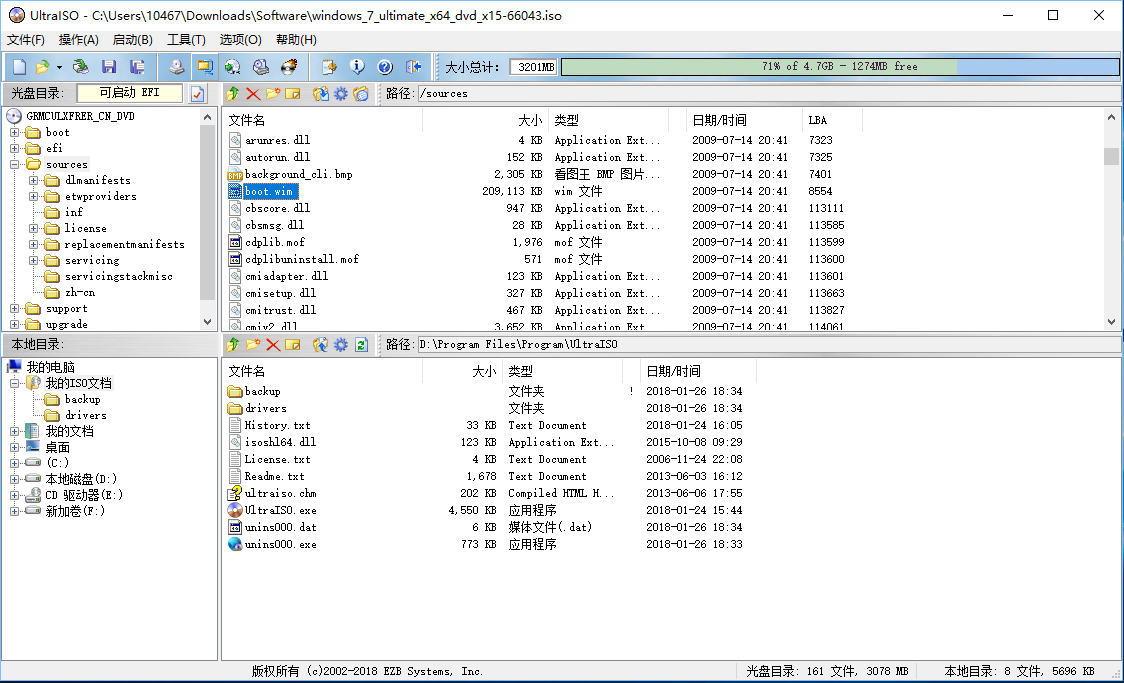1124x683 pixels.
Task: Click gear icon in image pane toolbar
Action: click(x=340, y=94)
